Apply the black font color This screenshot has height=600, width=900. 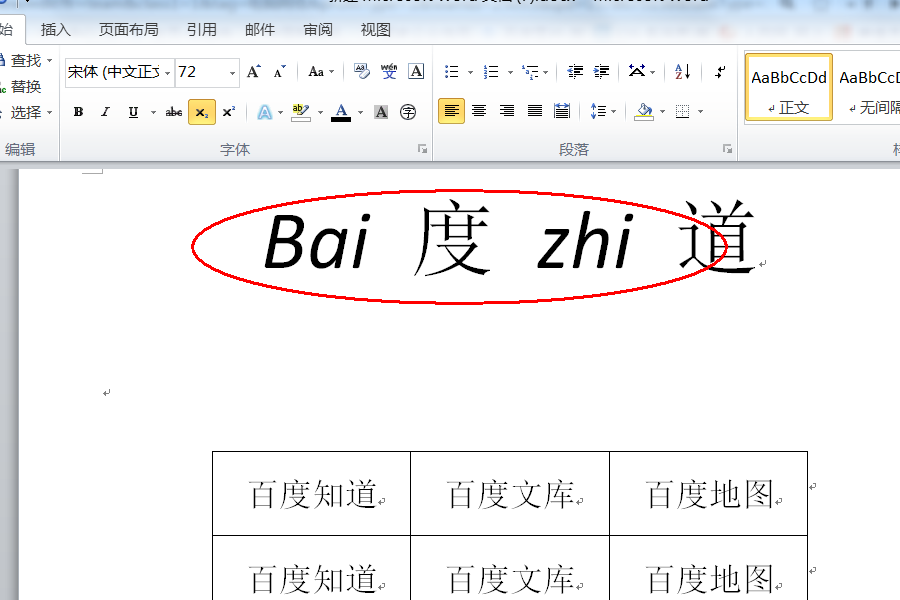341,112
